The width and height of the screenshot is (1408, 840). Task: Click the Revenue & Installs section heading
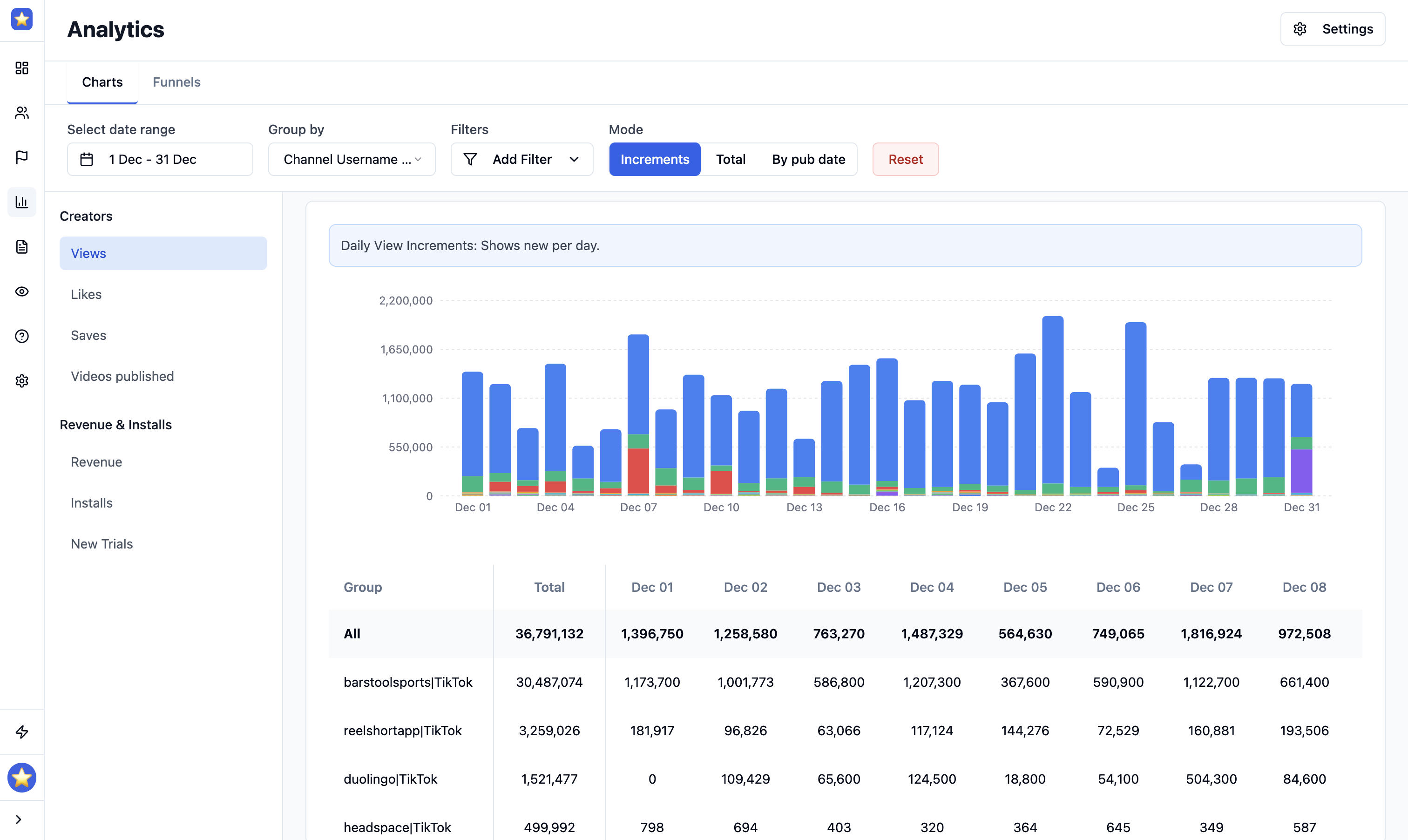click(x=115, y=425)
